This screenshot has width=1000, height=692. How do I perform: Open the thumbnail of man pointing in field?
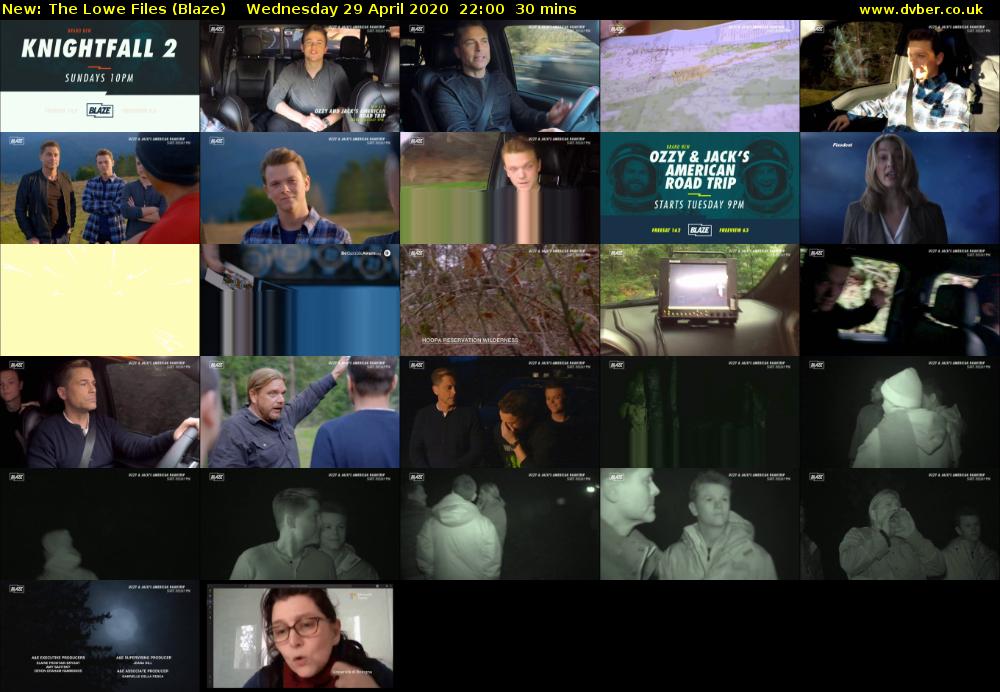pos(300,412)
